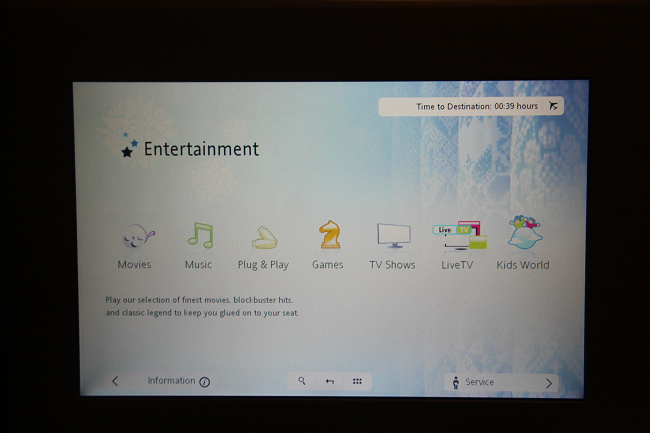Click the movies description text
This screenshot has width=650, height=433.
coord(202,306)
